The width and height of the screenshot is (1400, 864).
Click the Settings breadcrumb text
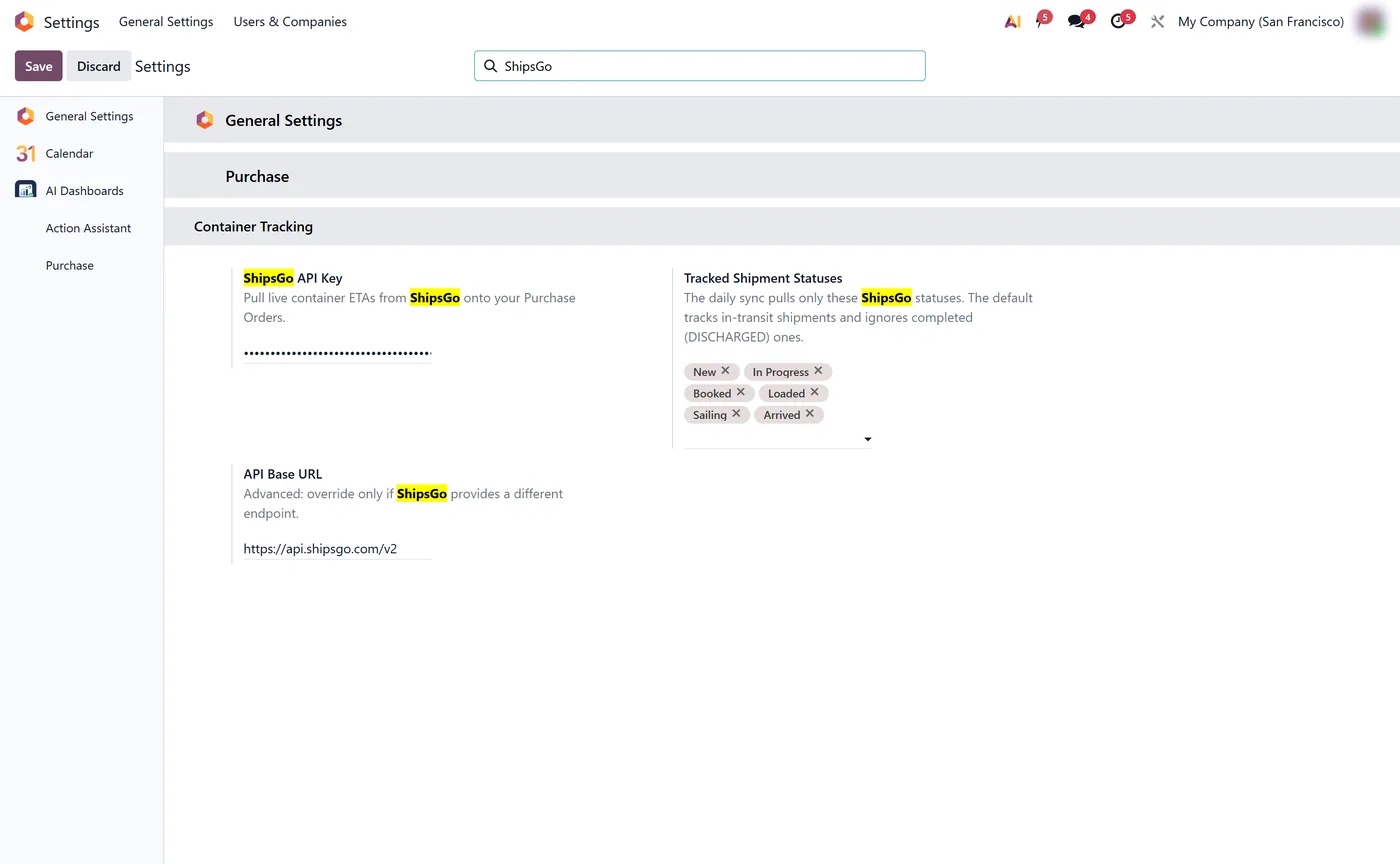coord(163,66)
